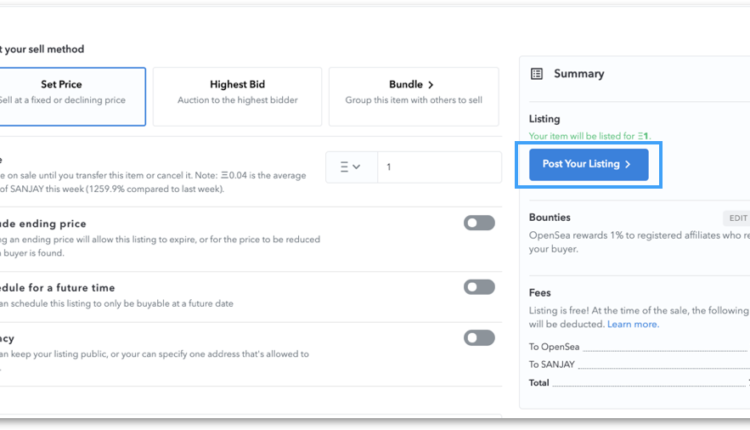
Task: Click the arrow on Post Your Listing
Action: coord(627,164)
